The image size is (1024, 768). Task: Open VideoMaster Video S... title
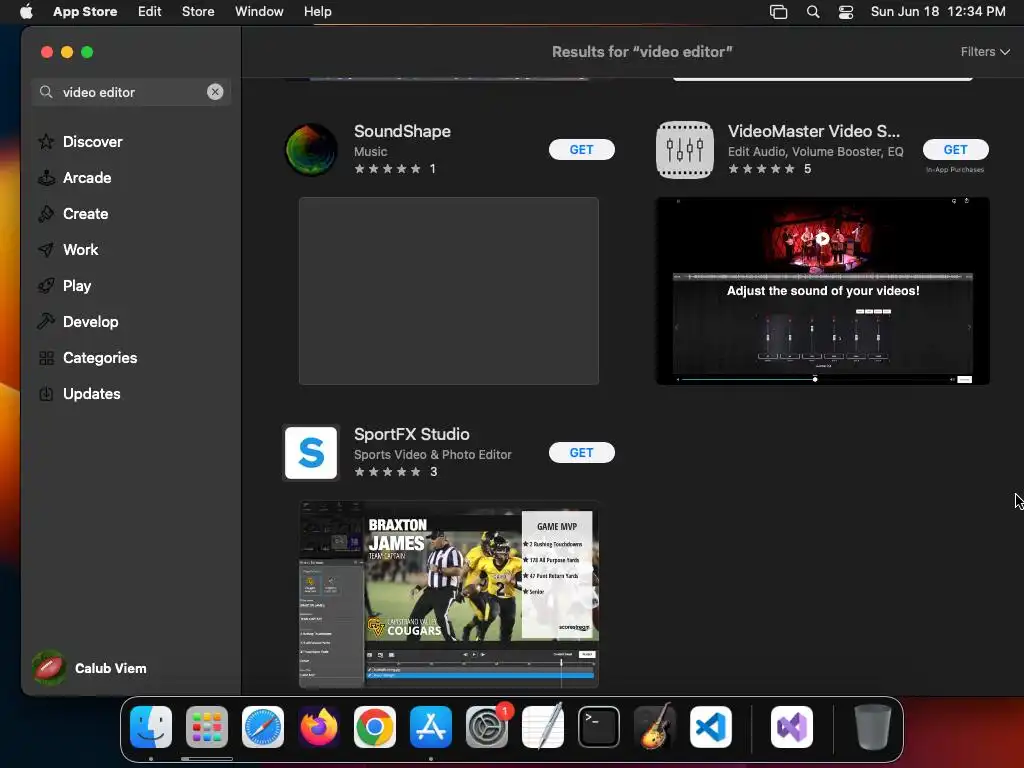pos(814,131)
